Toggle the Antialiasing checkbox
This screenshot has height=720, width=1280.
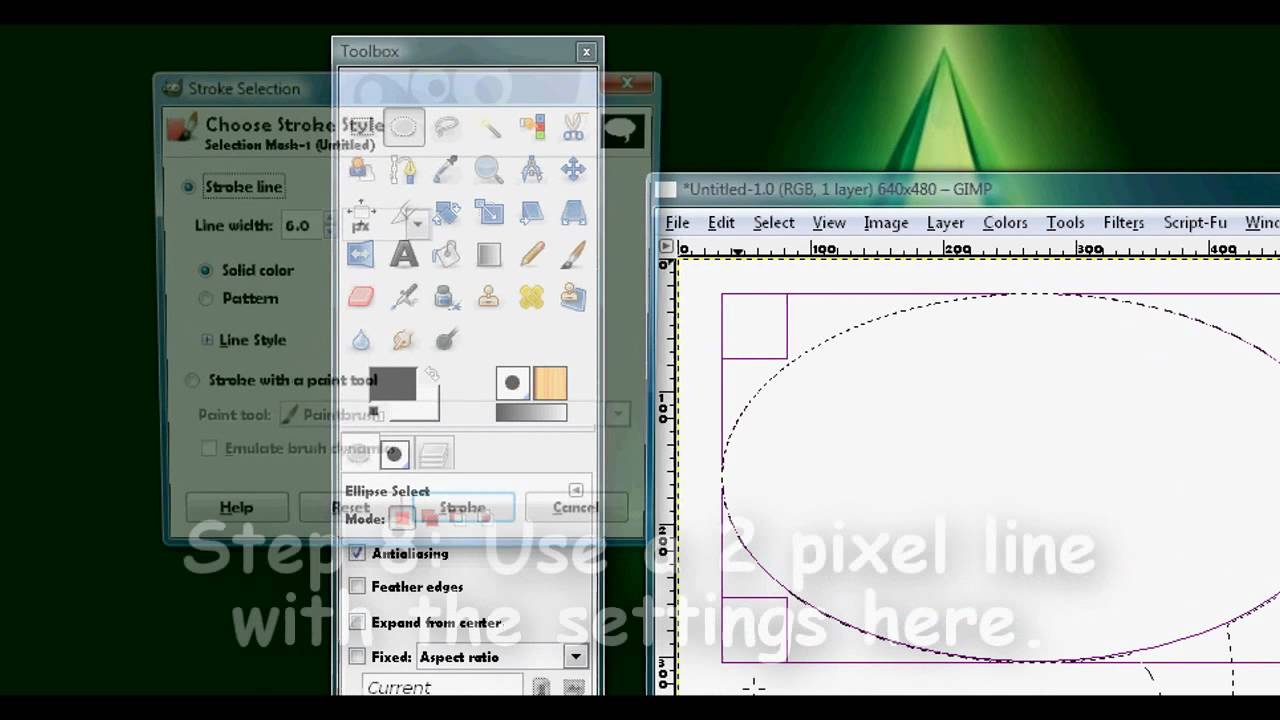[x=357, y=553]
